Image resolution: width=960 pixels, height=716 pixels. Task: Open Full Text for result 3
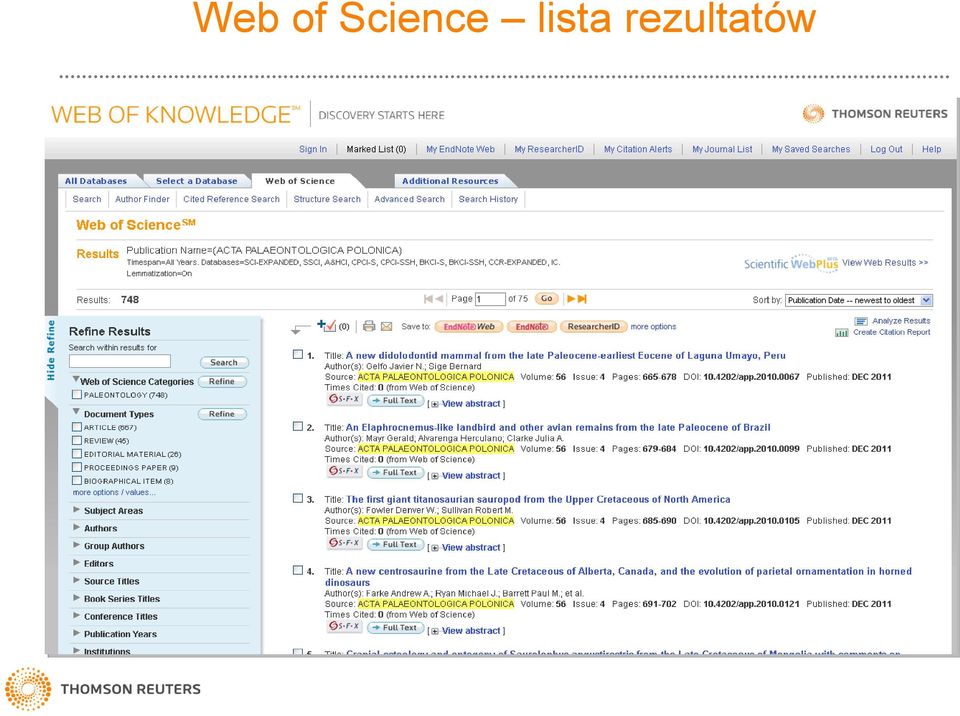tap(396, 544)
